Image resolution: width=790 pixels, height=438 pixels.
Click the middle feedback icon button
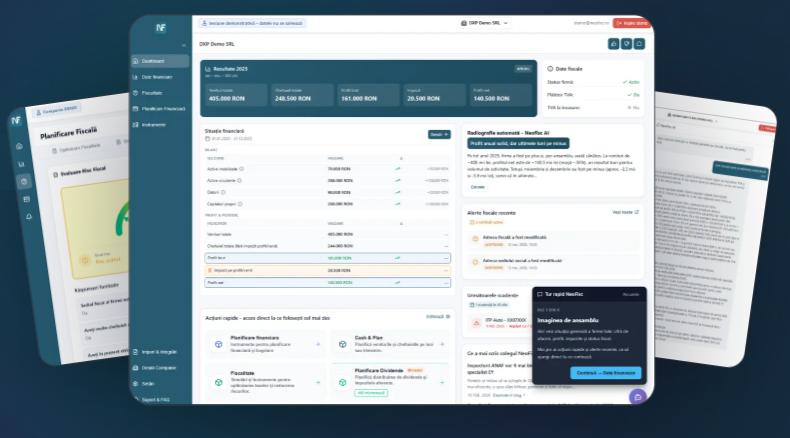pyautogui.click(x=626, y=44)
